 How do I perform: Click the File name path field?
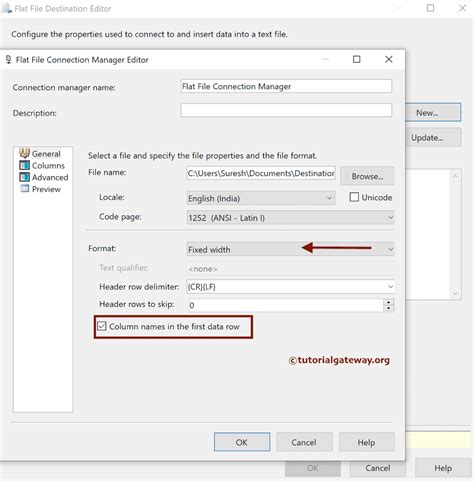(261, 173)
